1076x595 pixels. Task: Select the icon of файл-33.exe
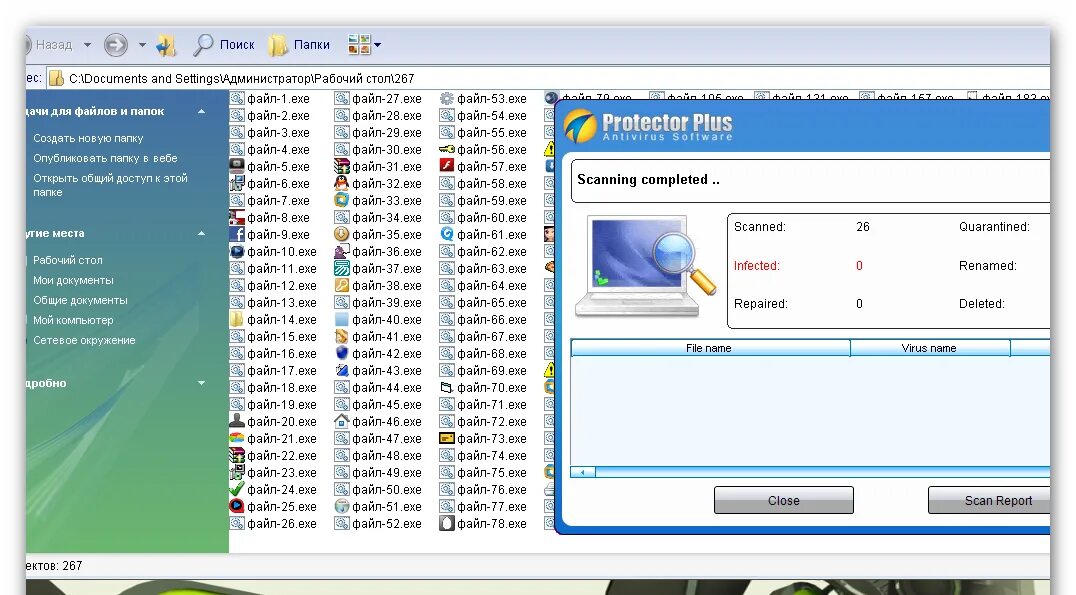(x=342, y=200)
